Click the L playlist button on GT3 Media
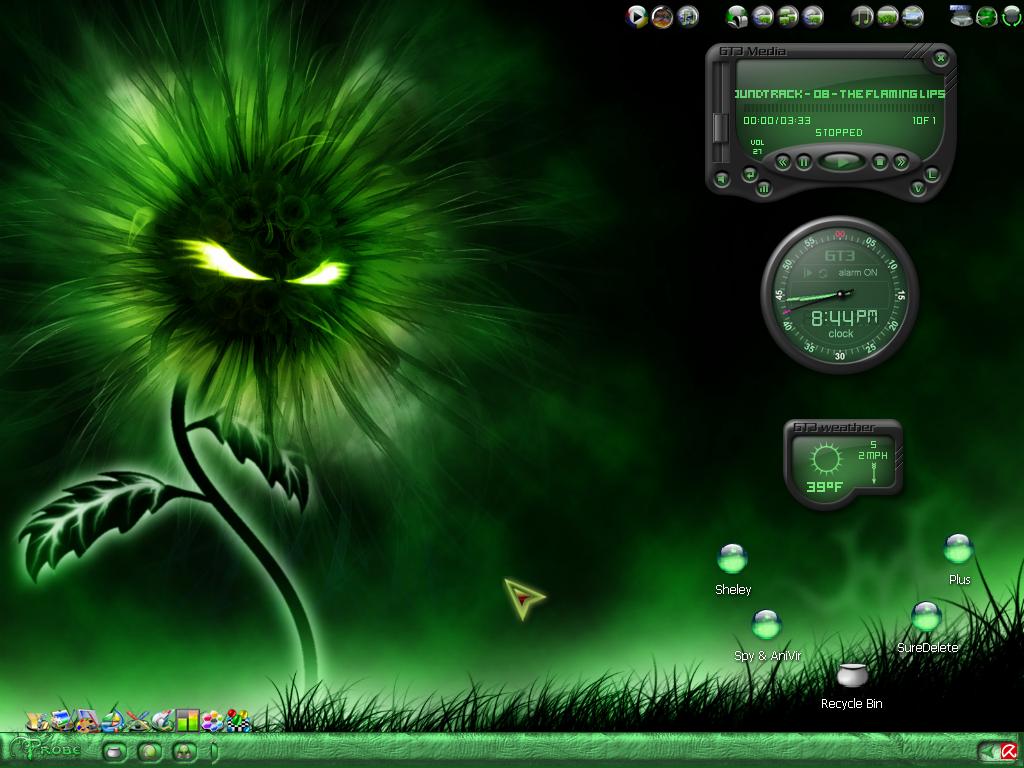The height and width of the screenshot is (768, 1024). coord(932,174)
